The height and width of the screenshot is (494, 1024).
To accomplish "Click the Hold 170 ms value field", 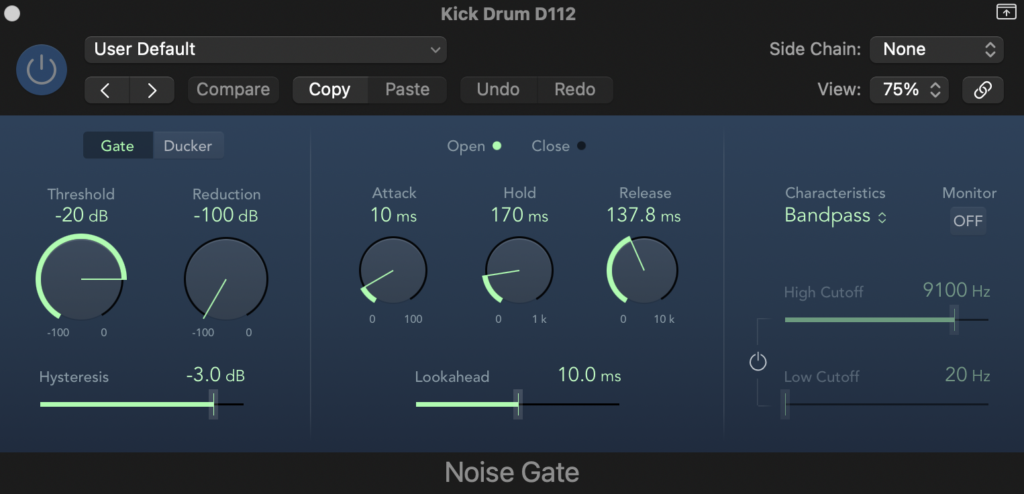I will pos(519,215).
